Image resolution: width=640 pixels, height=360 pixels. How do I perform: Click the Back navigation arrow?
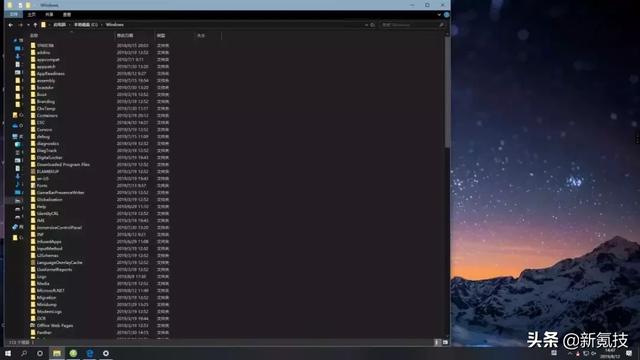click(11, 25)
